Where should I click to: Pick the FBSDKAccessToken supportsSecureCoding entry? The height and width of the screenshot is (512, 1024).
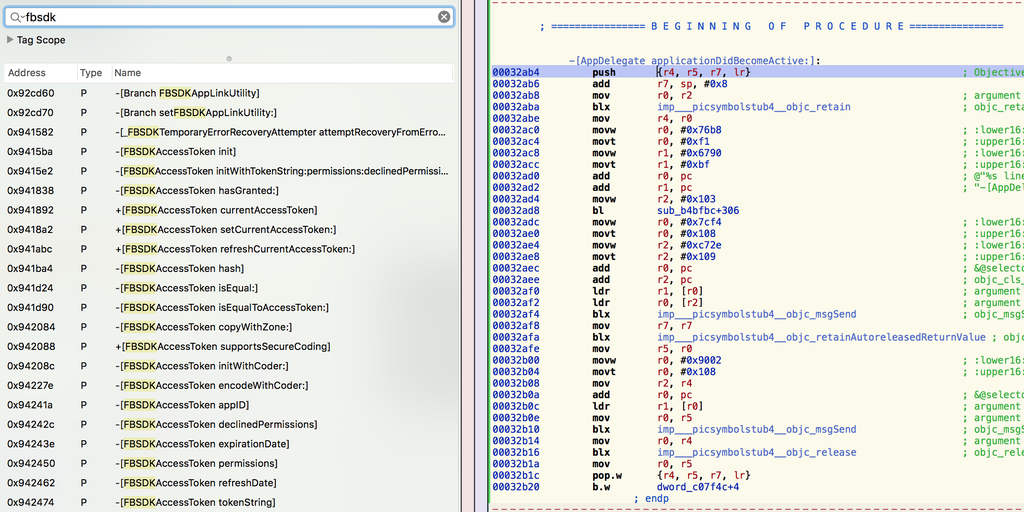click(x=222, y=347)
